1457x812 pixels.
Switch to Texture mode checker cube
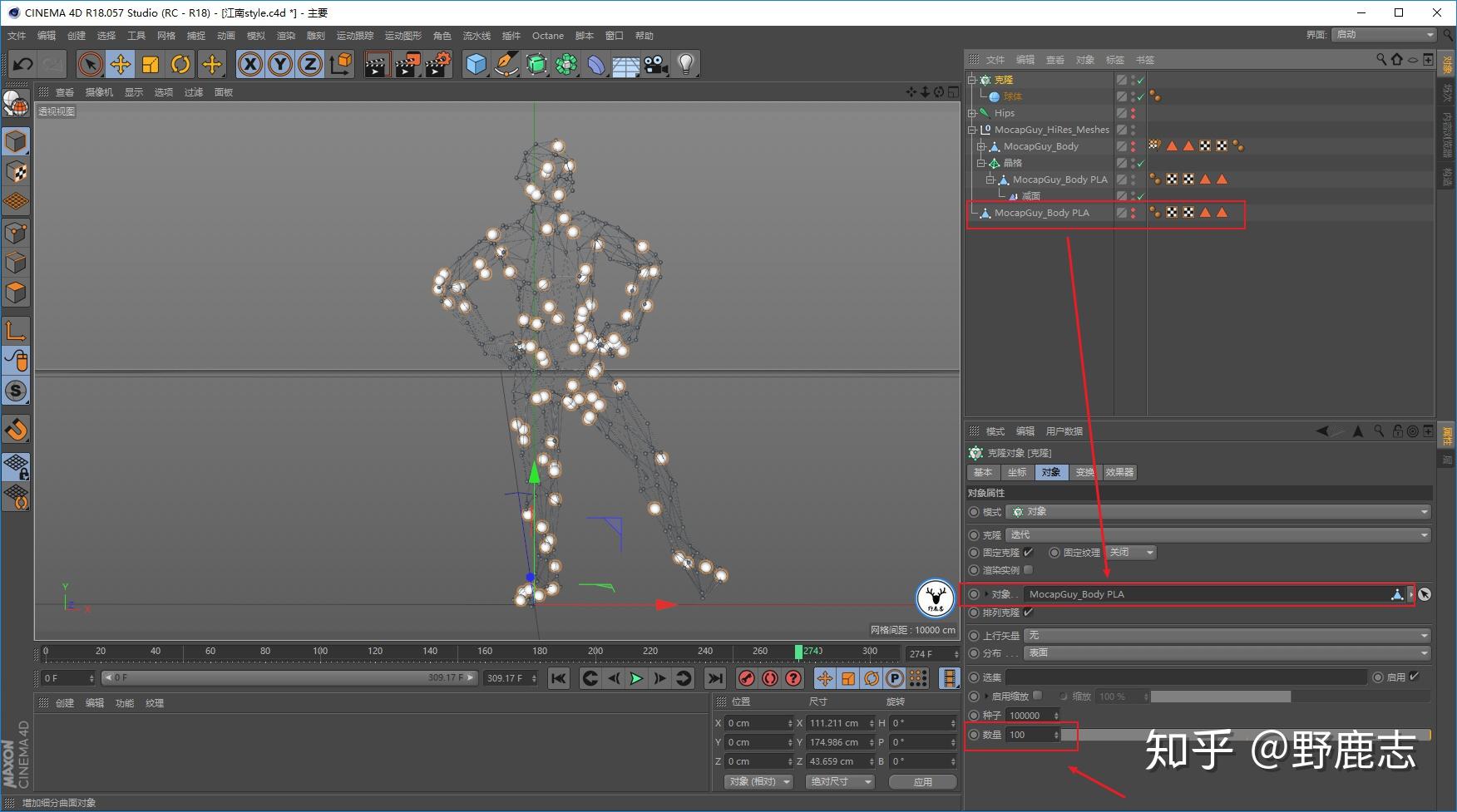tap(16, 172)
